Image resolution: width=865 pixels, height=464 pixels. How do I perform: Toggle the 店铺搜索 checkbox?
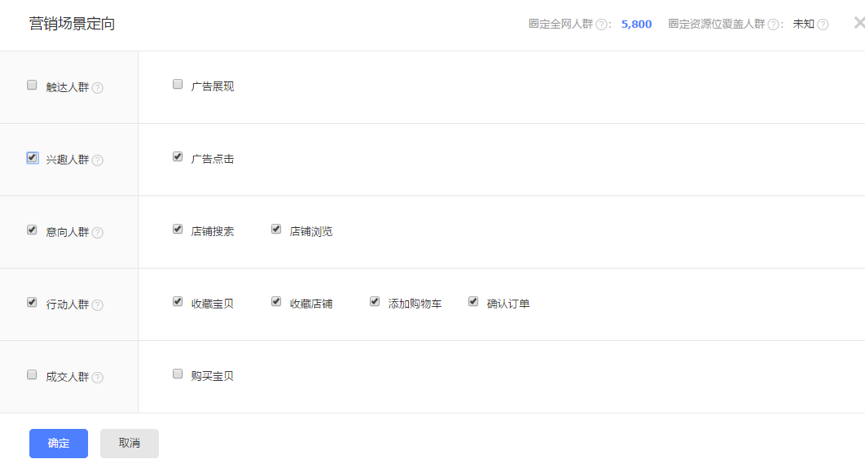(x=178, y=229)
